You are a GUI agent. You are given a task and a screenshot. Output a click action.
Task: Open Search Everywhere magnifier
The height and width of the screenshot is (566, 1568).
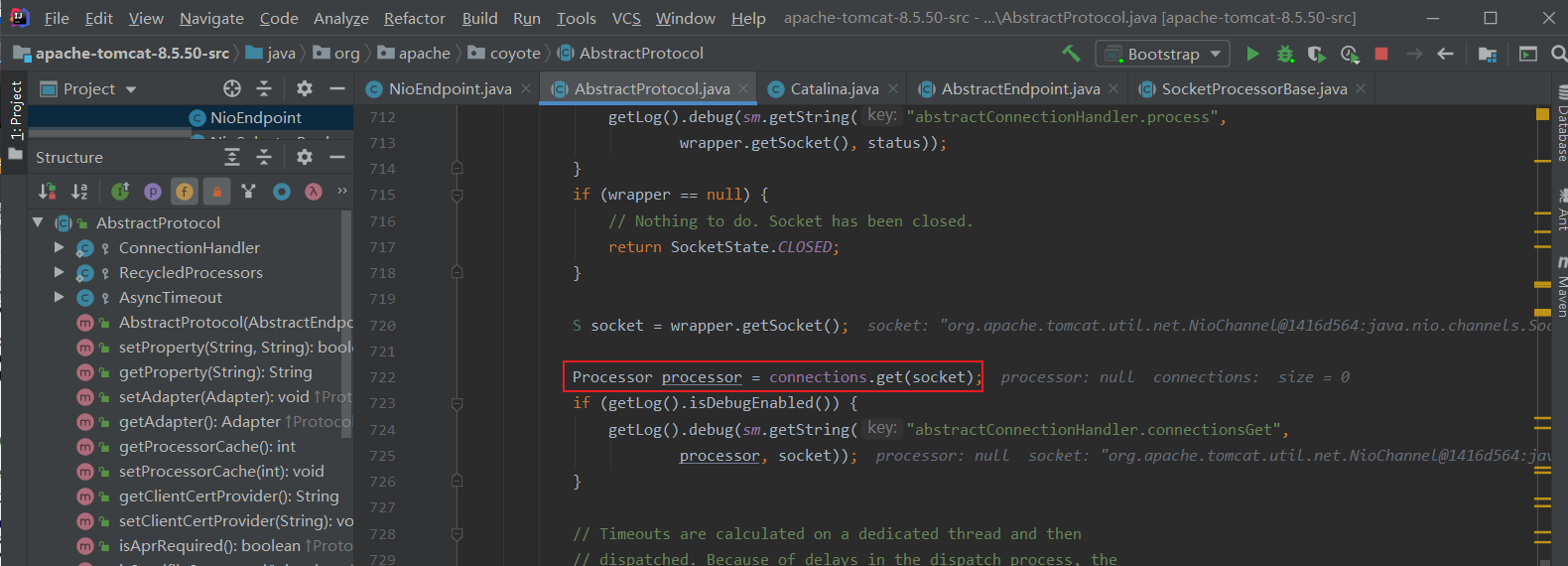(x=1559, y=54)
